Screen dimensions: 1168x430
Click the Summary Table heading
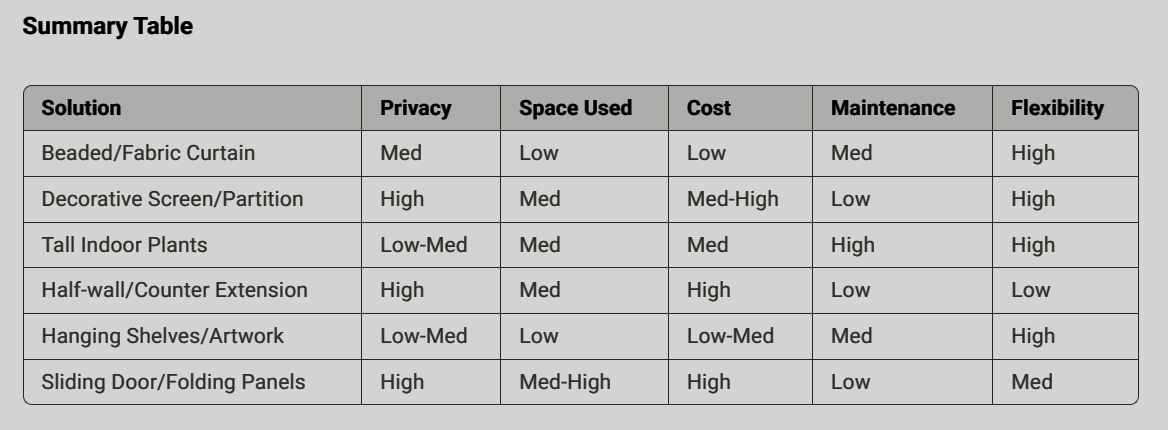pyautogui.click(x=107, y=26)
